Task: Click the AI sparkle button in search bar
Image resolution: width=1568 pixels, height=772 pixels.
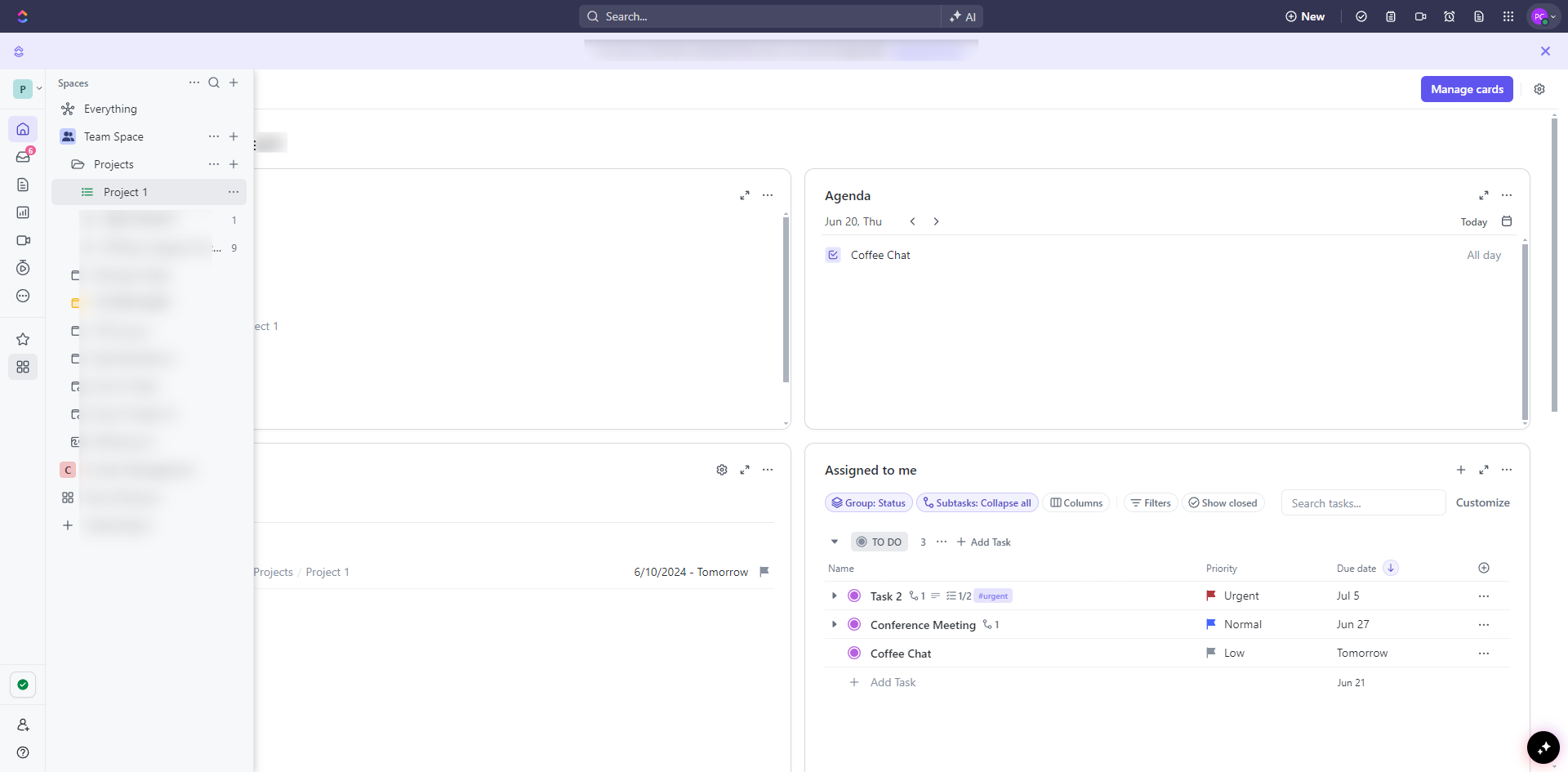Action: coord(963,16)
